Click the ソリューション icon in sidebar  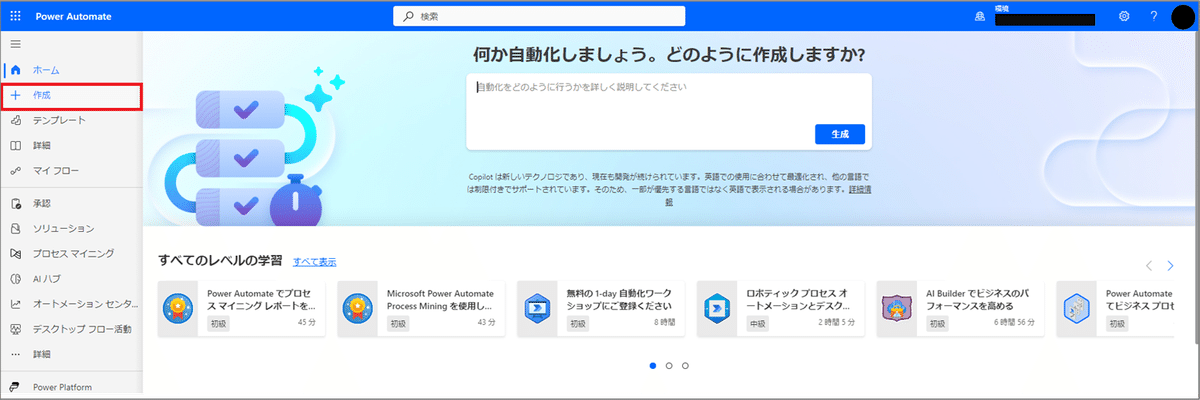tap(15, 228)
